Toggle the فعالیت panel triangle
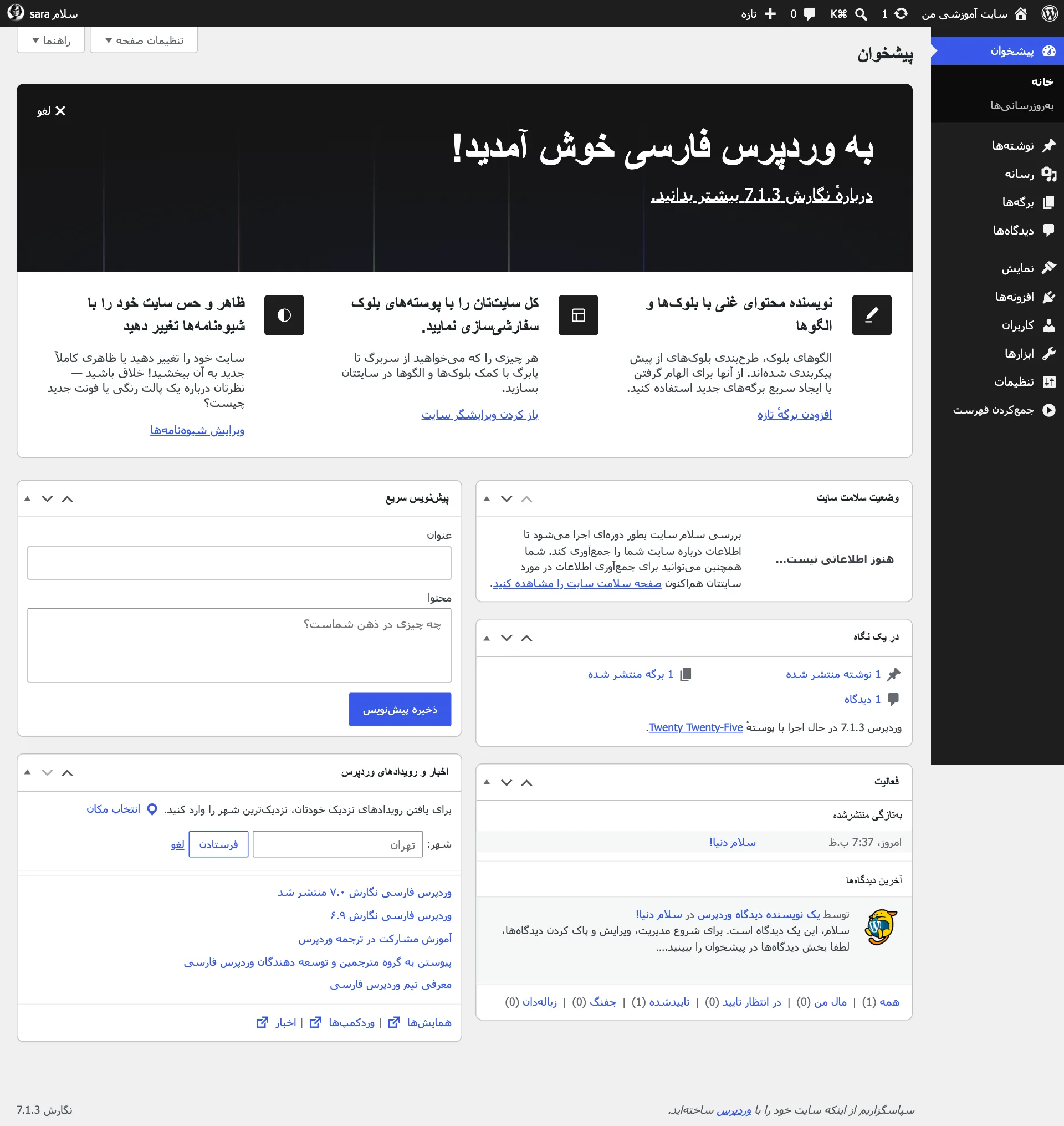The height and width of the screenshot is (1126, 1064). coord(487,783)
